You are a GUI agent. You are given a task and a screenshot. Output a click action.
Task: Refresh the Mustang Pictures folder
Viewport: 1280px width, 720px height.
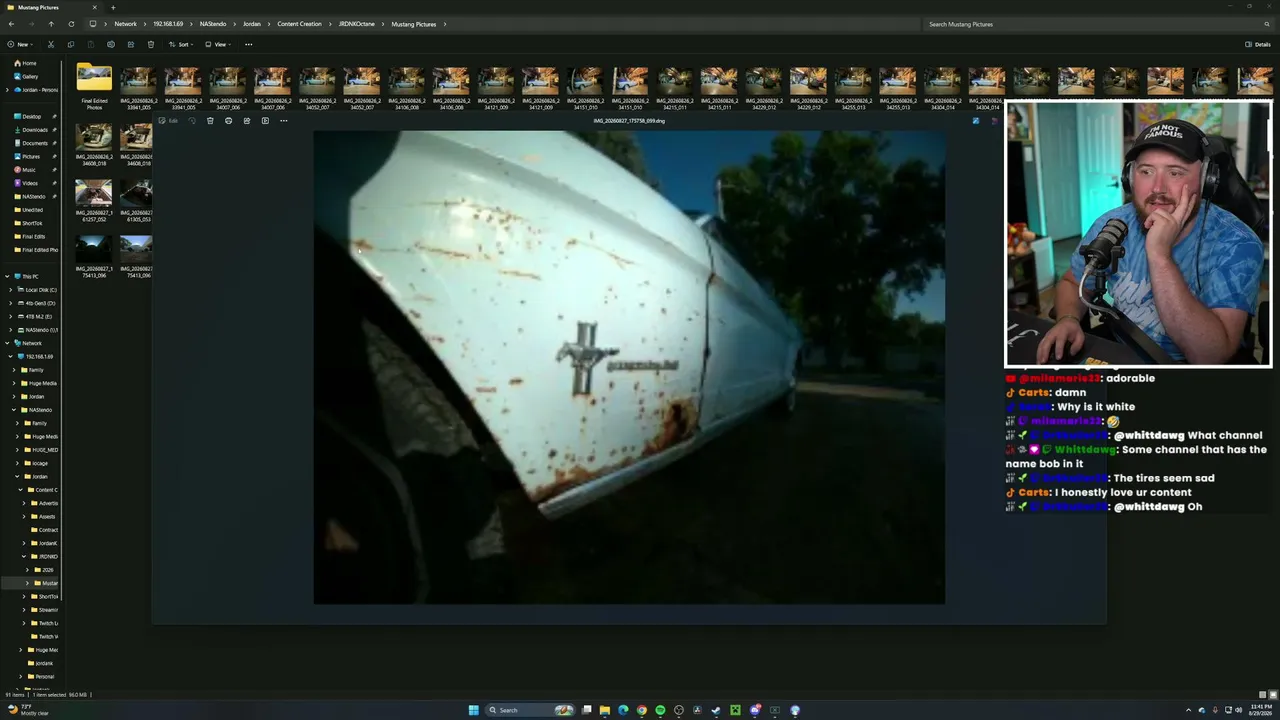pyautogui.click(x=71, y=24)
